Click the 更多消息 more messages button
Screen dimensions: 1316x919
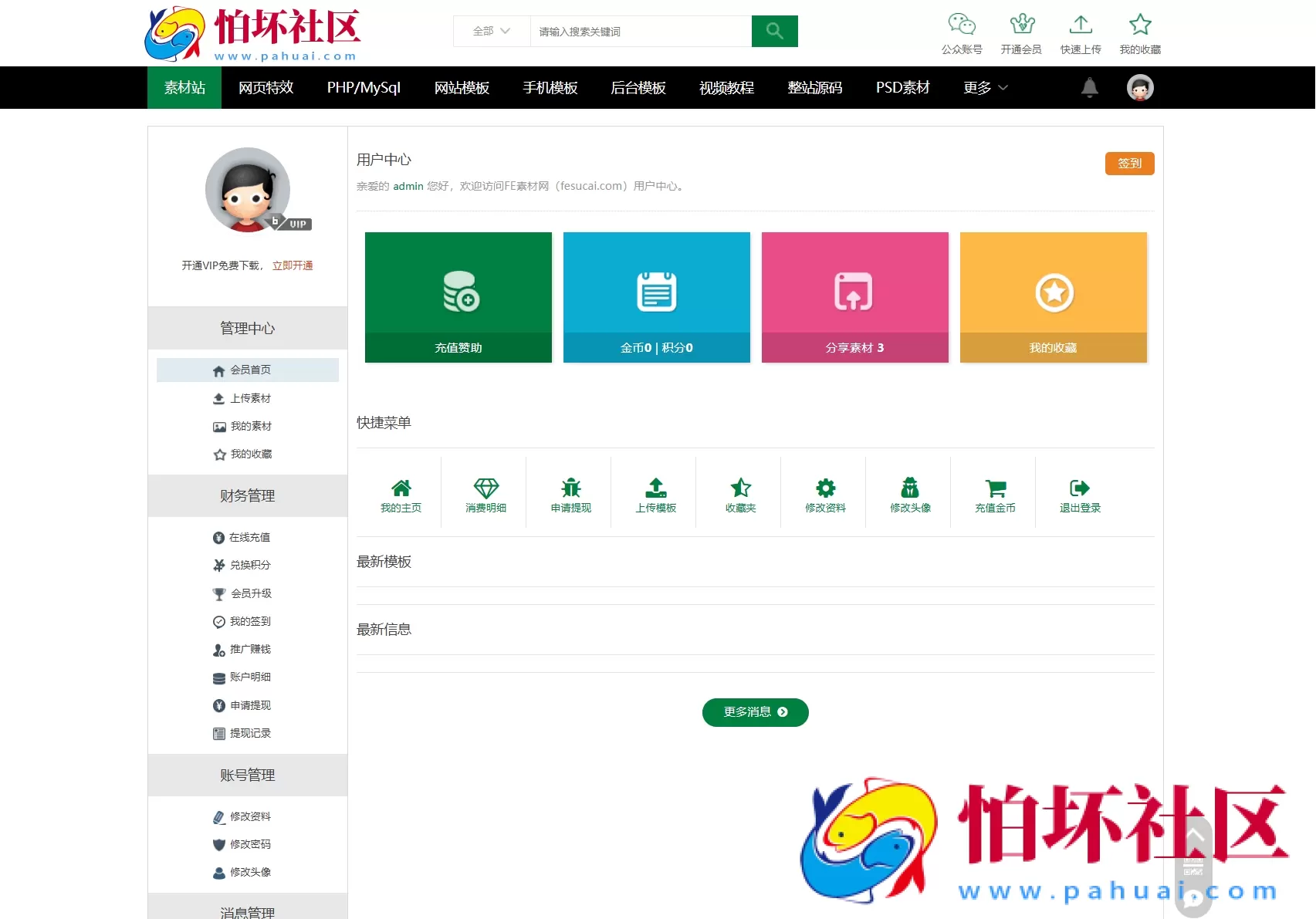(x=754, y=712)
